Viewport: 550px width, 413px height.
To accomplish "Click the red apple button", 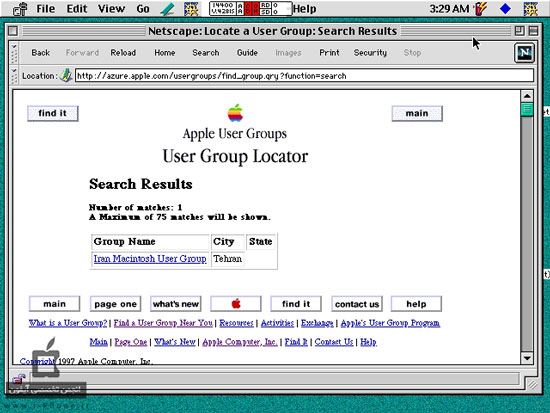I will tap(236, 304).
